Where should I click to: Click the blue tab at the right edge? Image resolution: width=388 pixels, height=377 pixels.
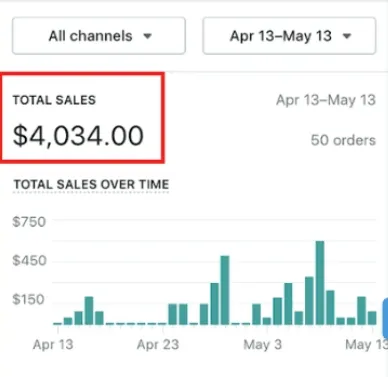pyautogui.click(x=385, y=318)
